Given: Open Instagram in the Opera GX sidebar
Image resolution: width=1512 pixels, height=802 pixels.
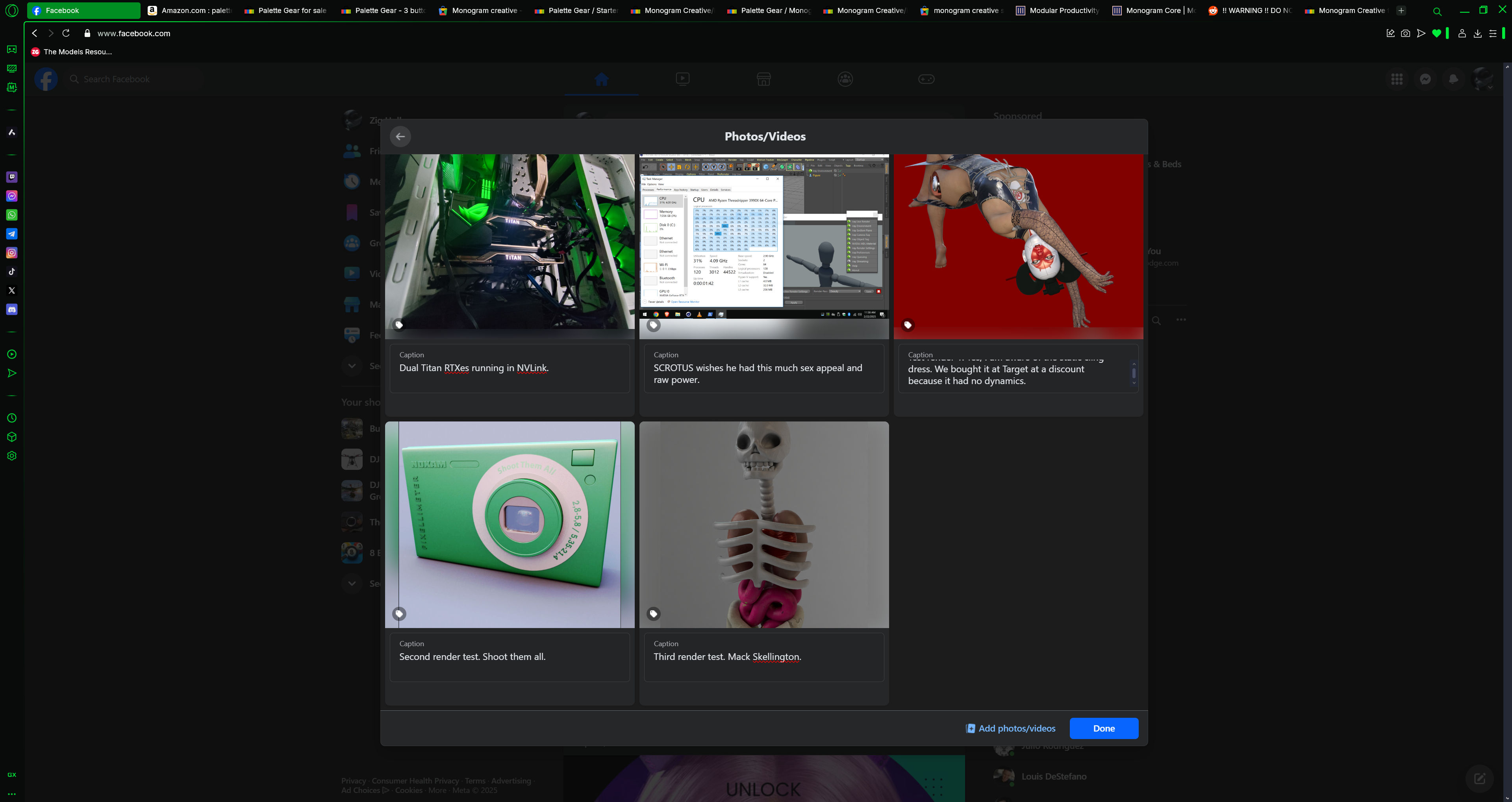Looking at the screenshot, I should click(x=12, y=253).
